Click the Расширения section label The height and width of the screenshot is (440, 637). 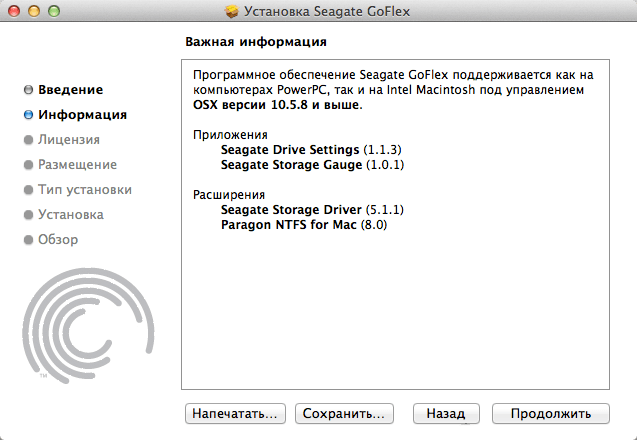click(229, 195)
